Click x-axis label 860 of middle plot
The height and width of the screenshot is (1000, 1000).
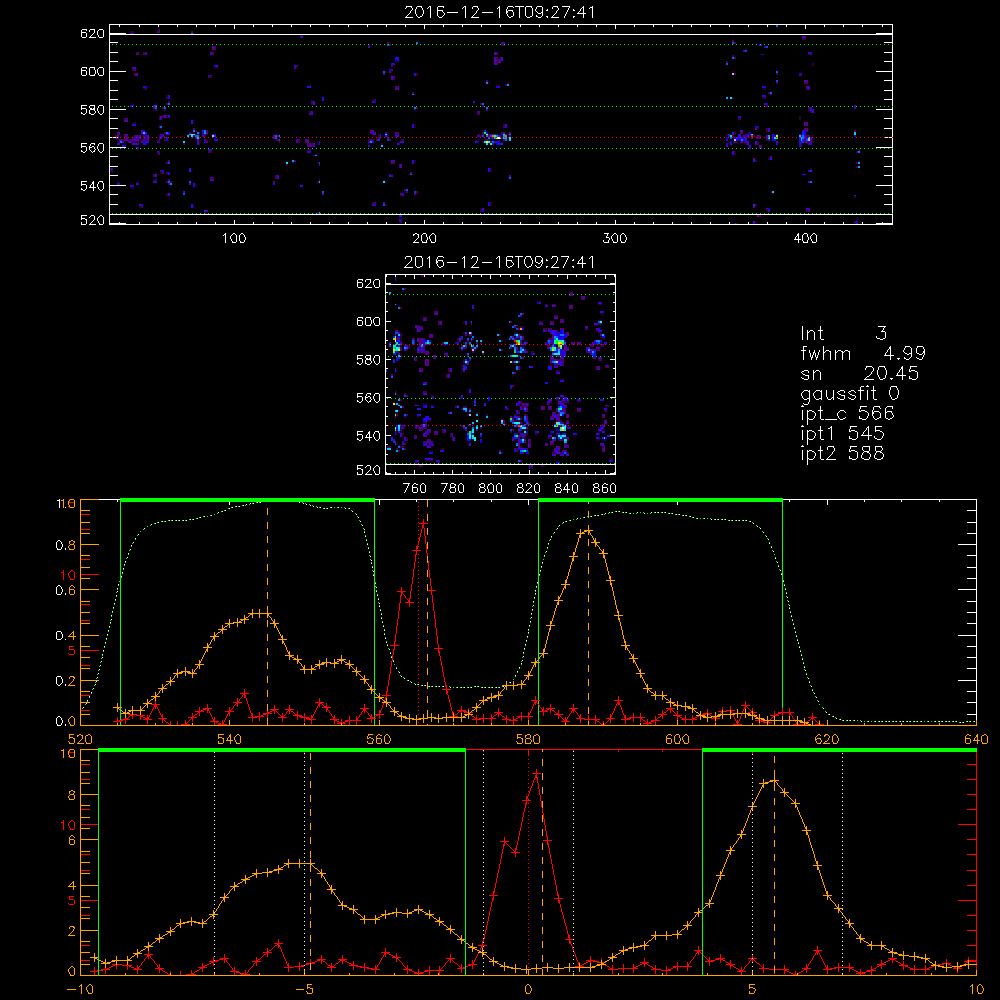point(605,489)
